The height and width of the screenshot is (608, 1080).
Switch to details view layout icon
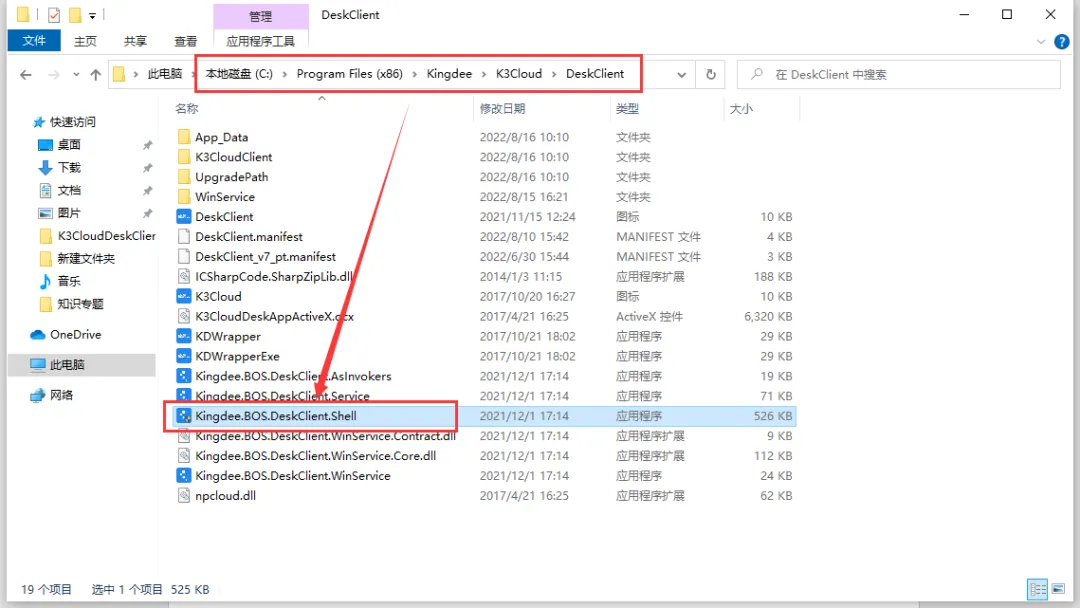pyautogui.click(x=1037, y=589)
